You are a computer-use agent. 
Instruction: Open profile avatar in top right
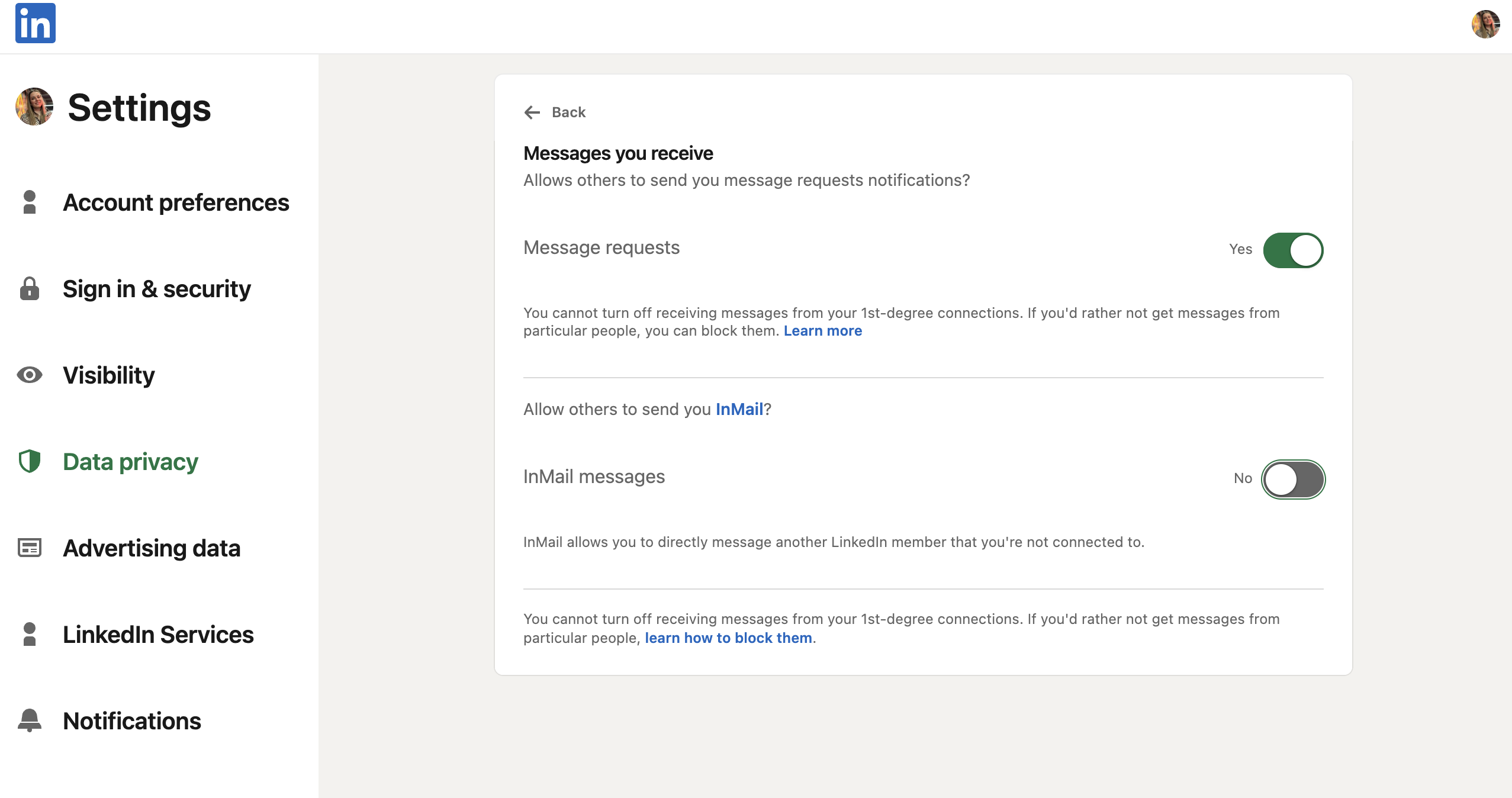pyautogui.click(x=1486, y=24)
